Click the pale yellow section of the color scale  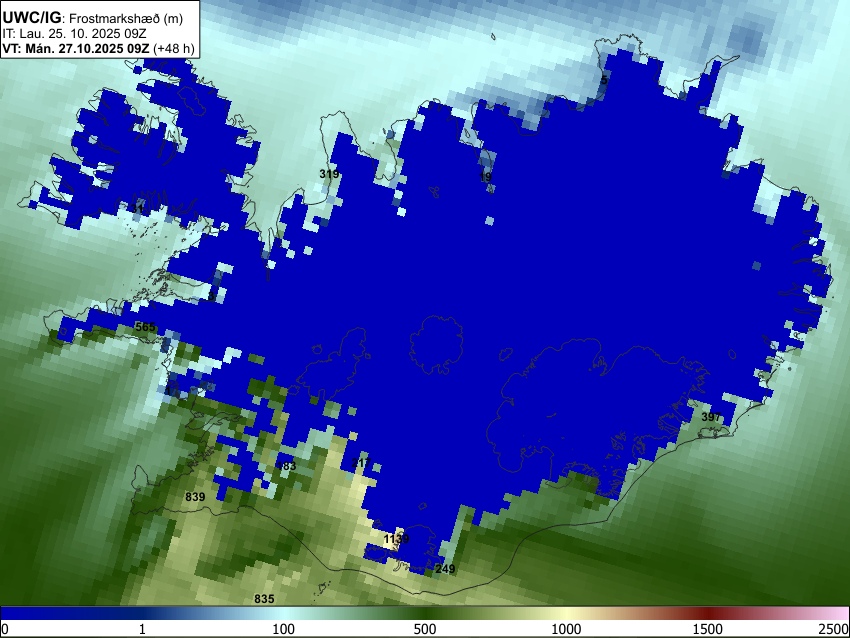coord(566,614)
